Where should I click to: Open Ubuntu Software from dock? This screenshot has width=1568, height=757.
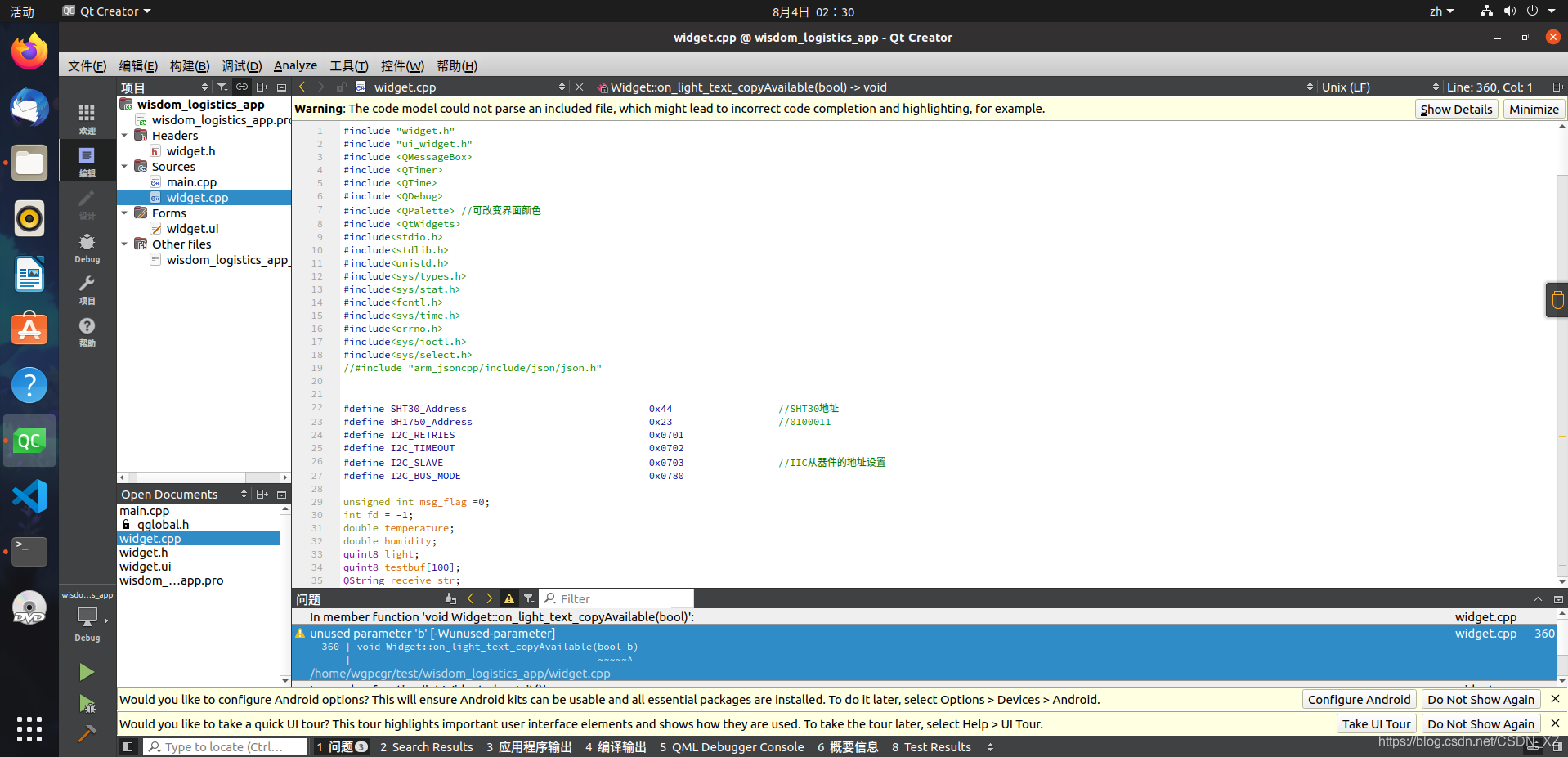coord(29,329)
